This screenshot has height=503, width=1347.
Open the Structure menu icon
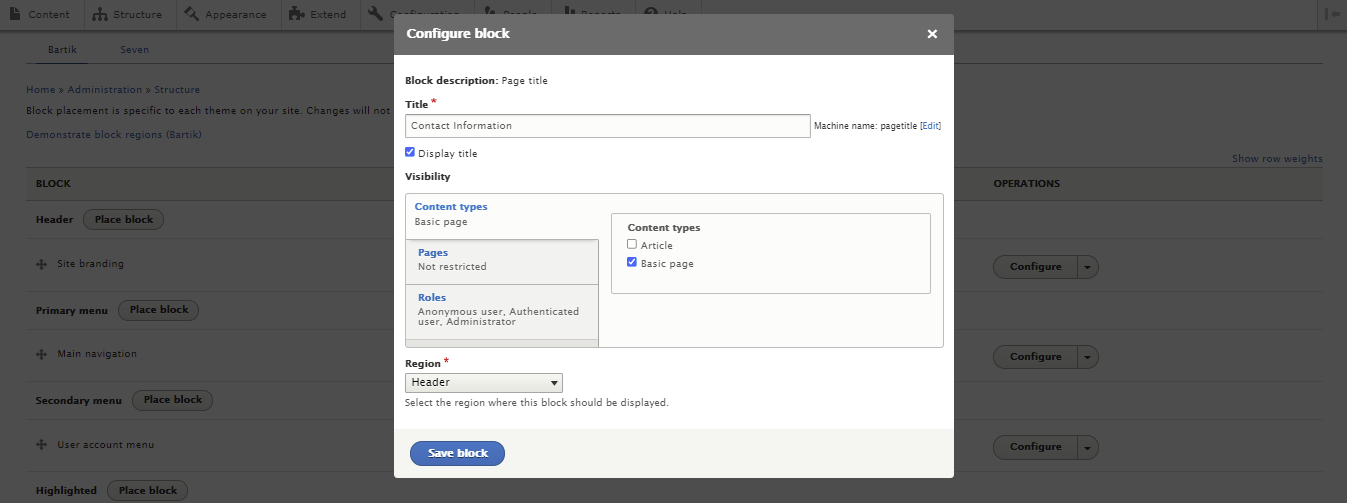(100, 14)
